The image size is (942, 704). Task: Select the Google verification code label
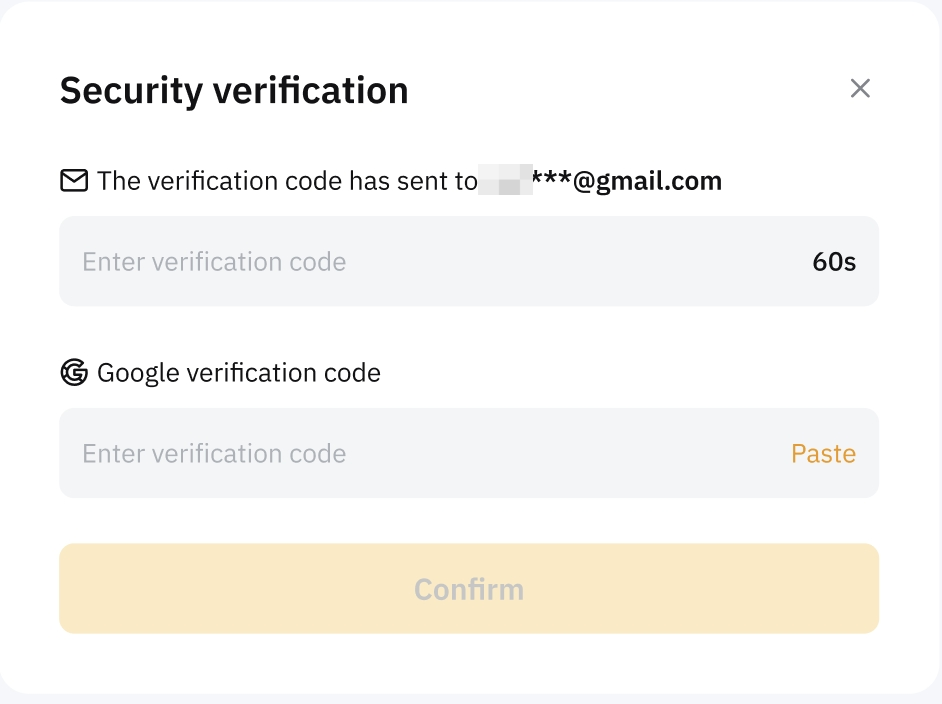(x=239, y=373)
